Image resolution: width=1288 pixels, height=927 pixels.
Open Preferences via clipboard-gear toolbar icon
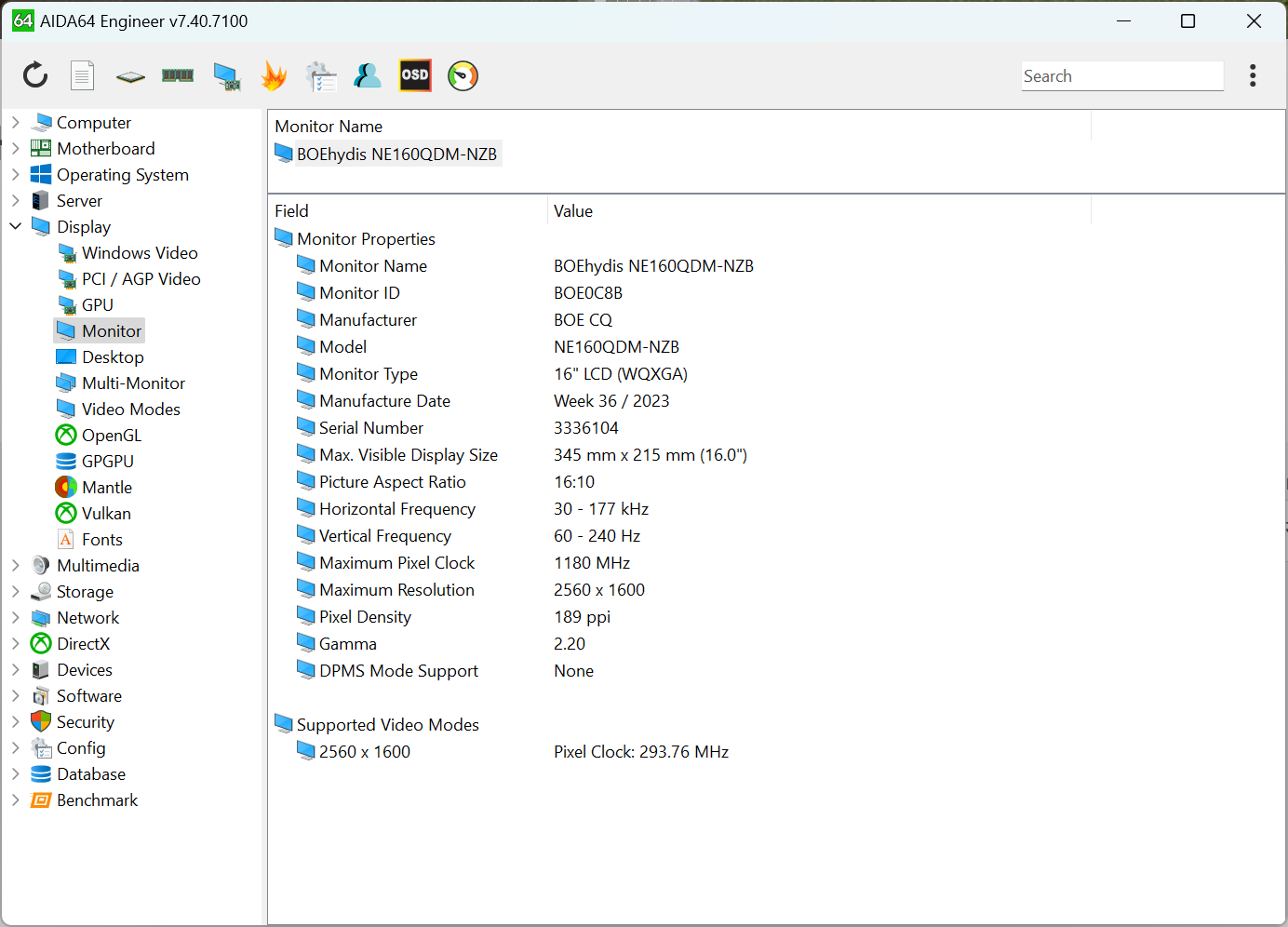[321, 75]
